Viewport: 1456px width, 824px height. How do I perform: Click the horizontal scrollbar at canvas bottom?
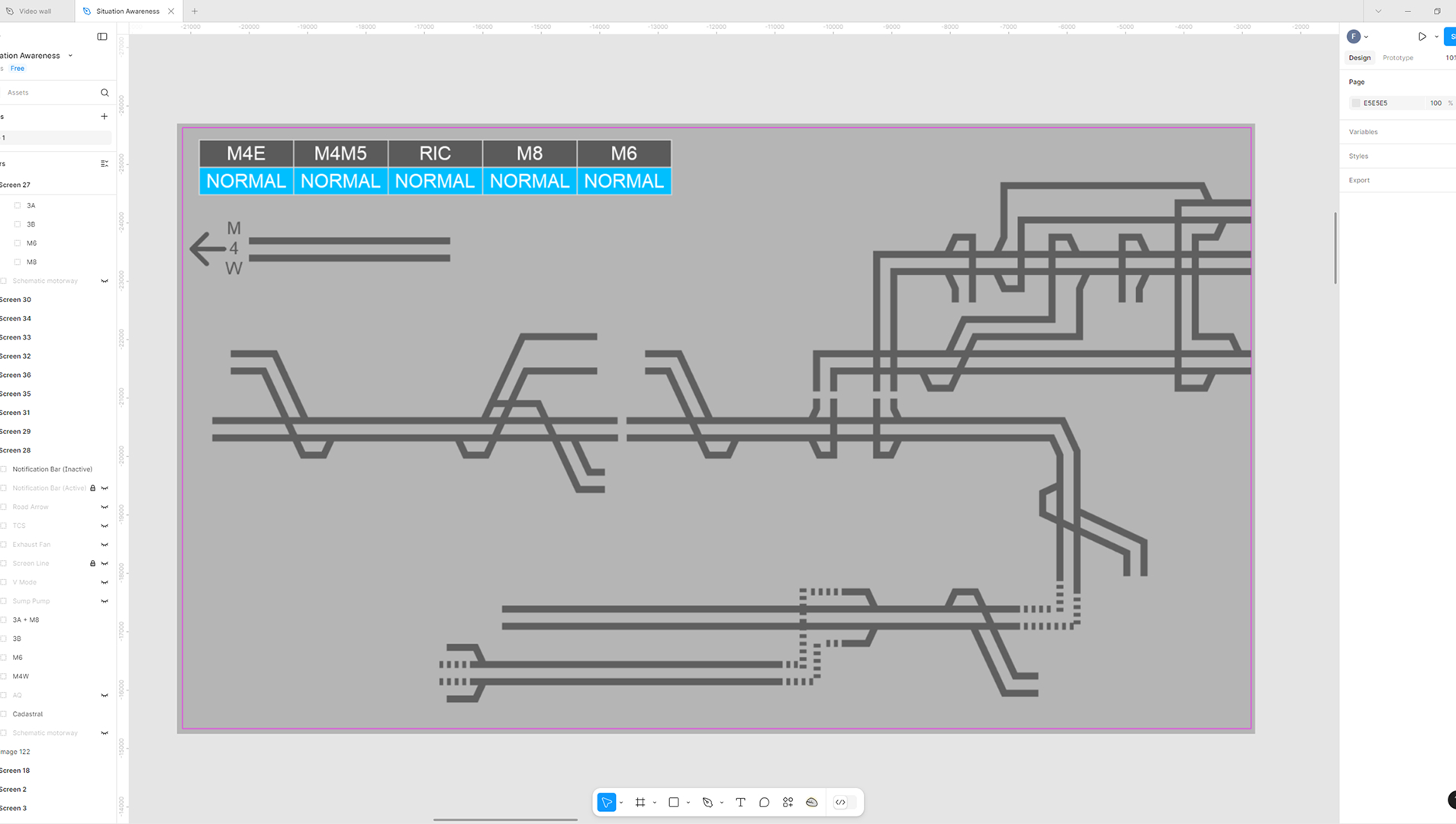tap(505, 819)
